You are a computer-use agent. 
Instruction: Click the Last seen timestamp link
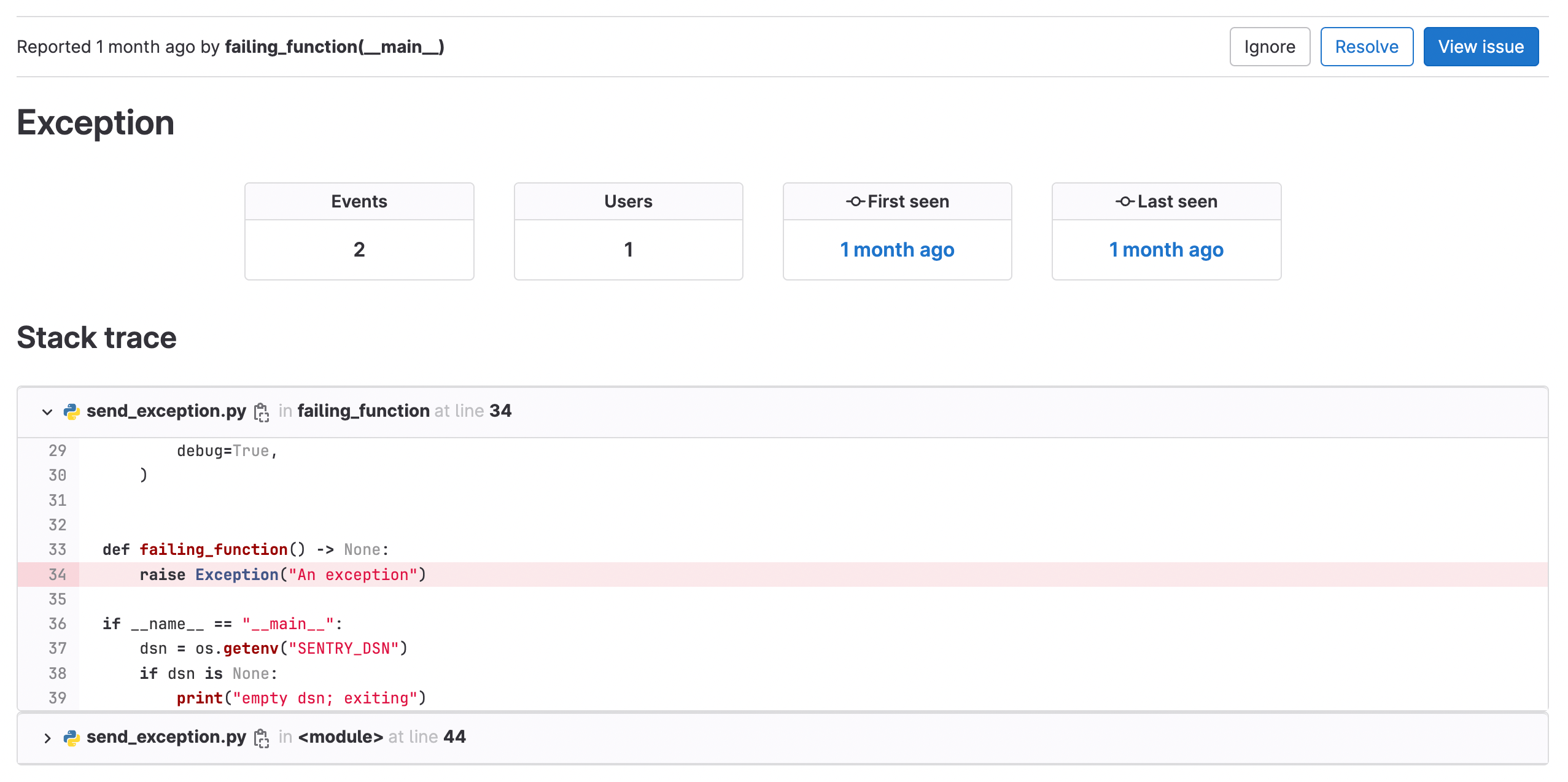pos(1166,249)
